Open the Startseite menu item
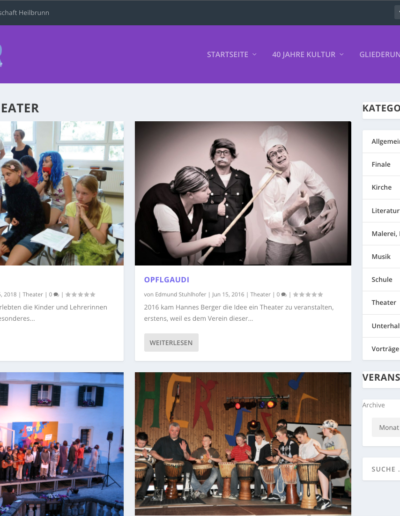The height and width of the screenshot is (516, 400). pyautogui.click(x=227, y=54)
